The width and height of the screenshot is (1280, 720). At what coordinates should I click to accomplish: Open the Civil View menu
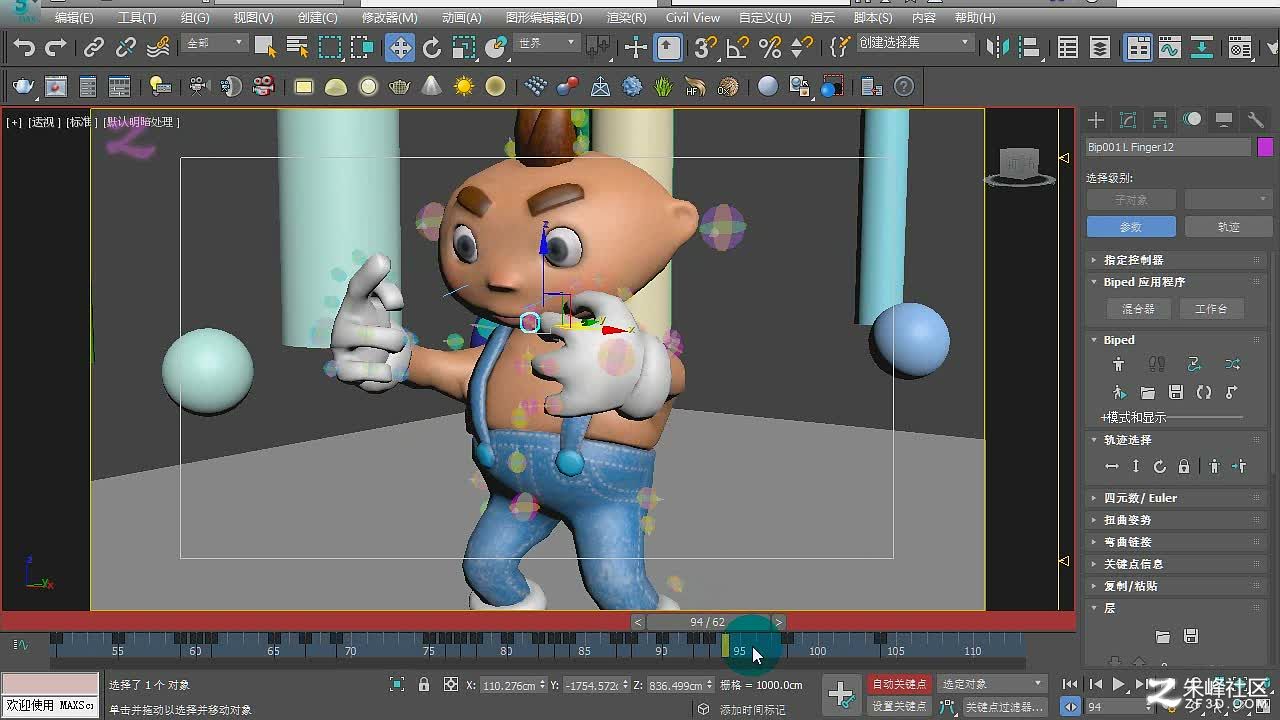[x=693, y=18]
